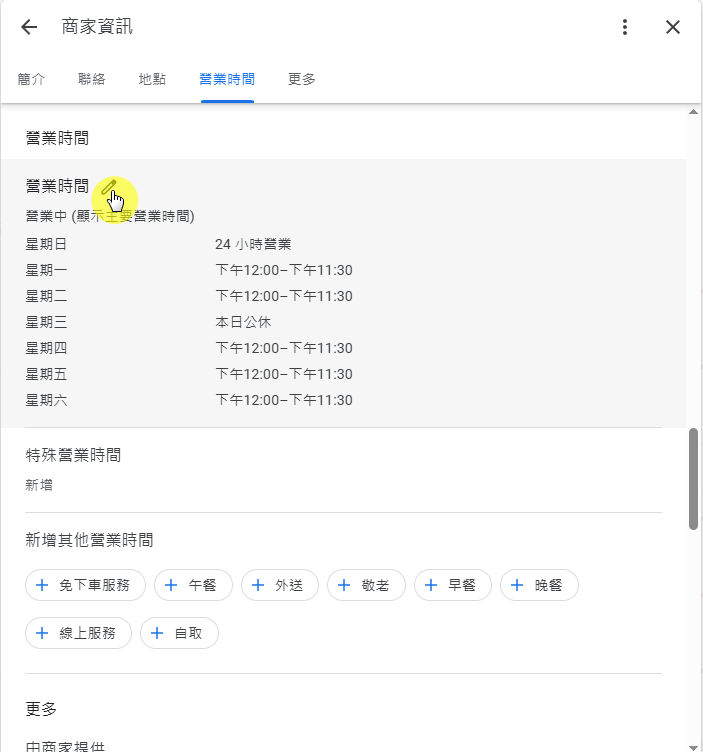Add 免下車服務 hours chip
The image size is (703, 752).
coord(85,585)
